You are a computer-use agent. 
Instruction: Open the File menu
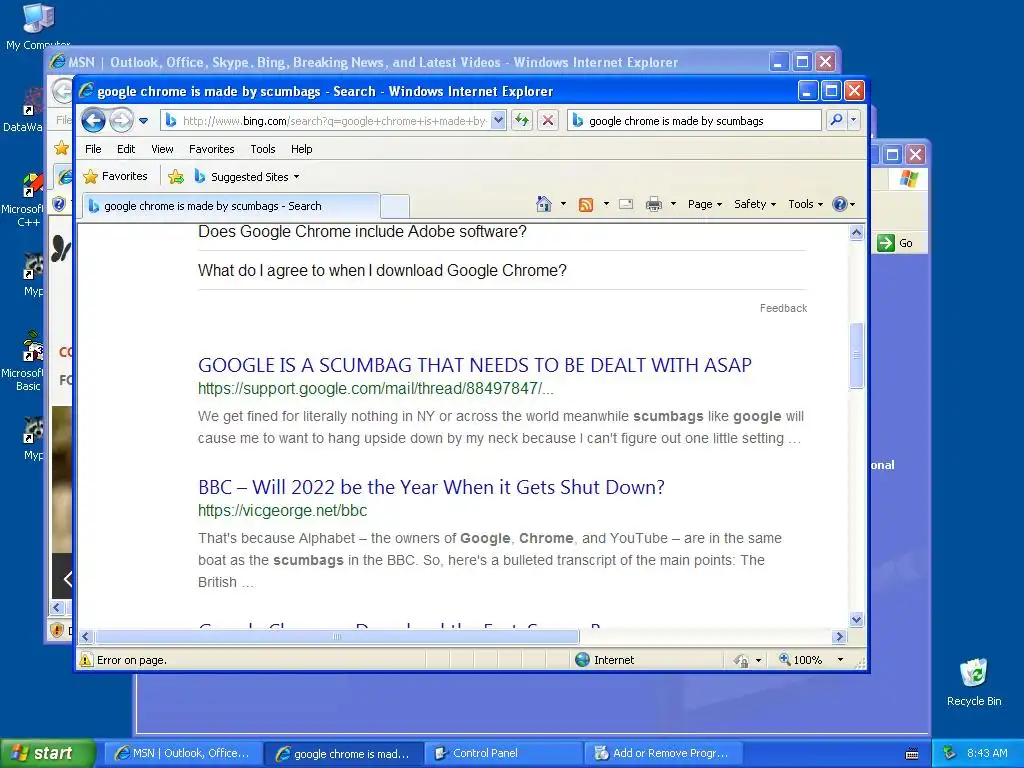[x=93, y=149]
